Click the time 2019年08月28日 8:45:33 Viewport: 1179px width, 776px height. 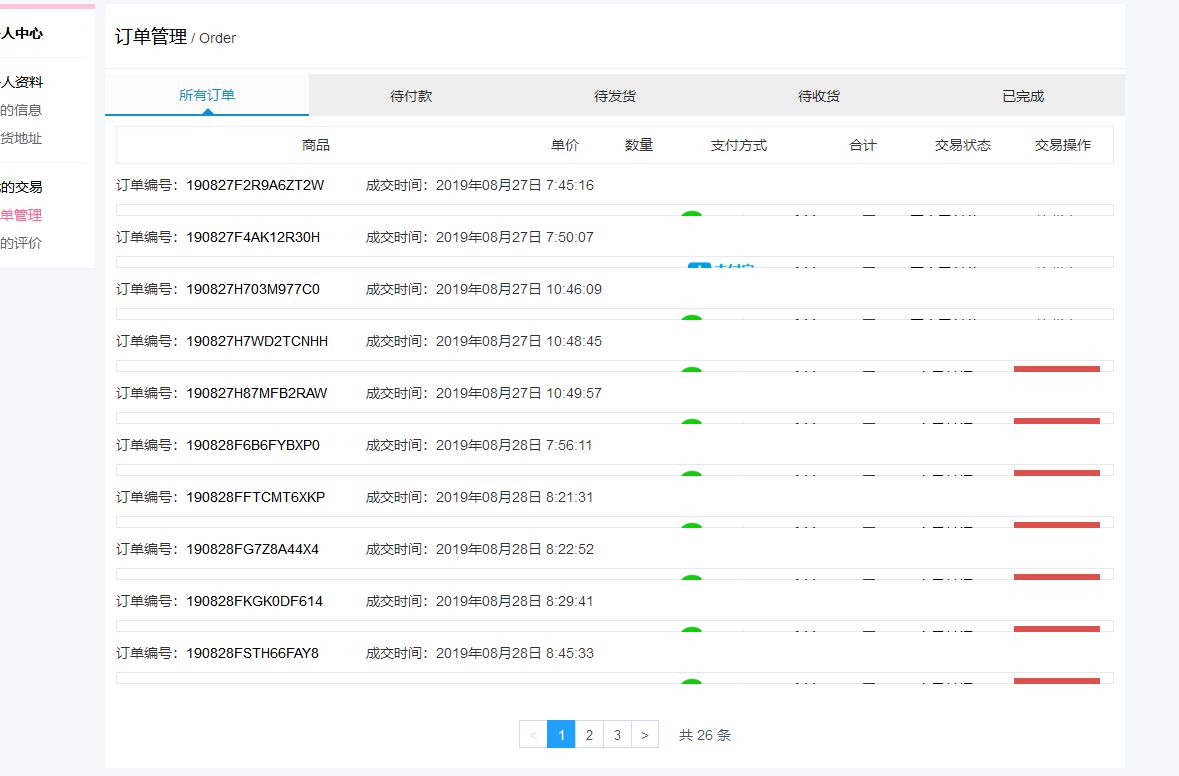(514, 653)
